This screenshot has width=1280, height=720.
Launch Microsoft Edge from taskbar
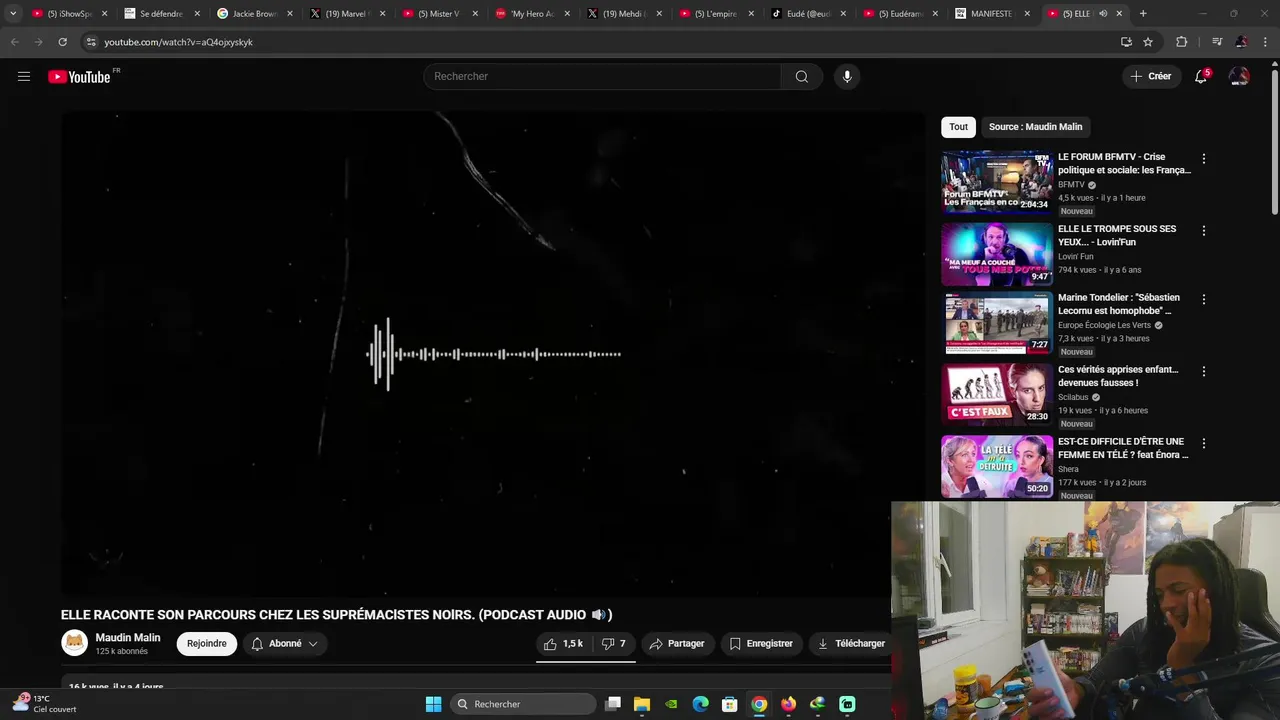701,704
